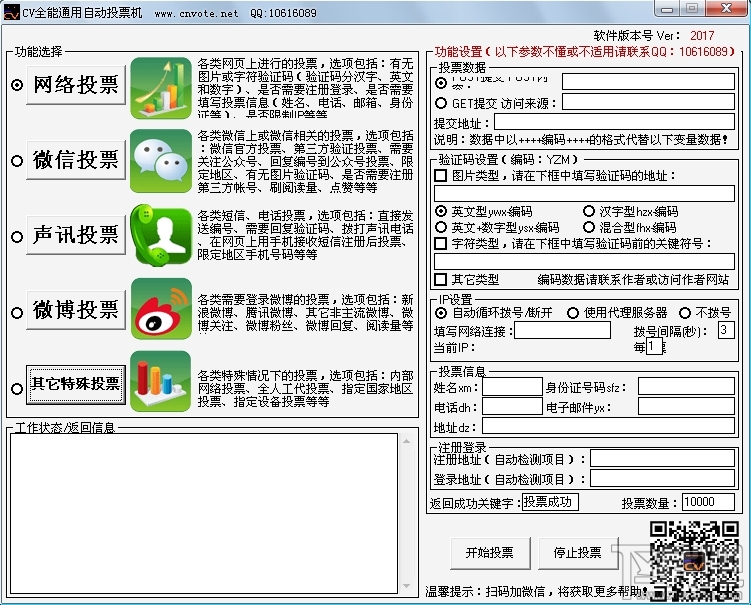The image size is (751, 605).
Task: Click the www.cnvote.net text in title bar
Action: [196, 13]
